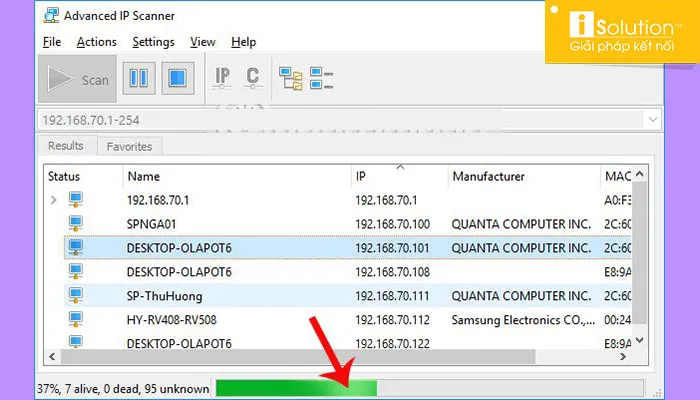Viewport: 700px width, 400px height.
Task: Click the horizontal scrollbar left arrow
Action: [52, 356]
